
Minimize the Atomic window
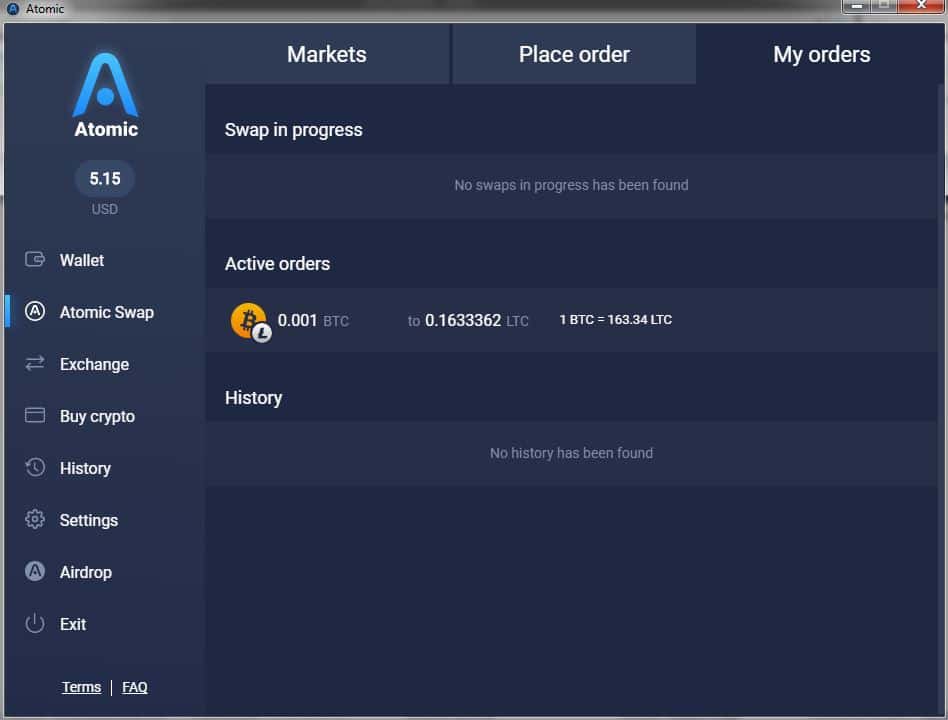856,6
